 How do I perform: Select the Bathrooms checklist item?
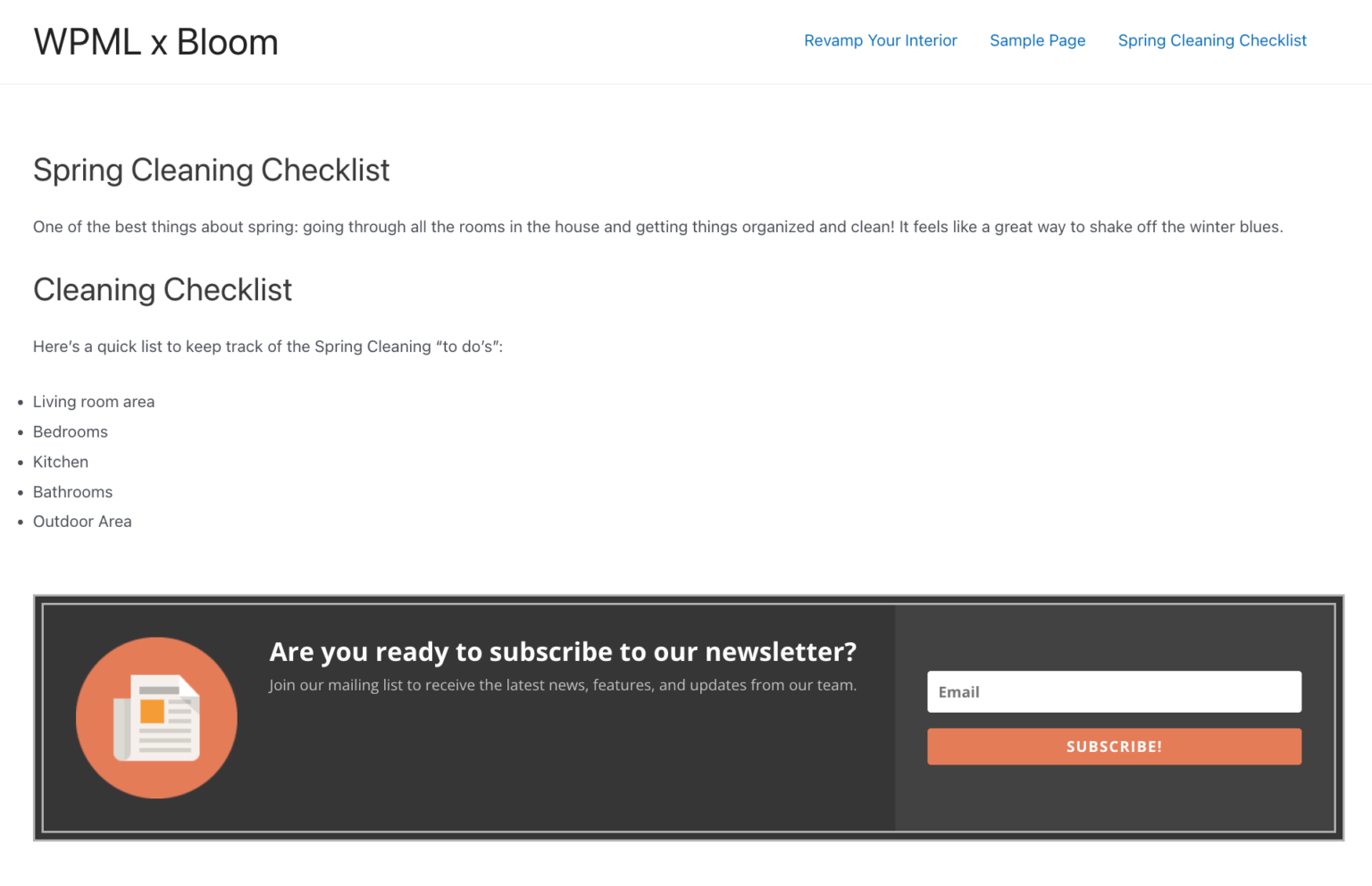[72, 491]
